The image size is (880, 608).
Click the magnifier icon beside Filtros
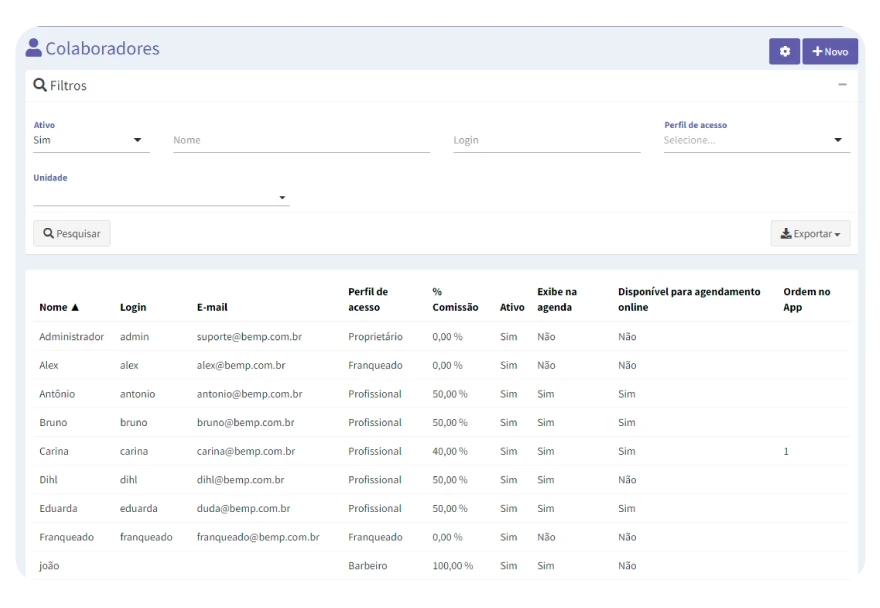point(40,85)
